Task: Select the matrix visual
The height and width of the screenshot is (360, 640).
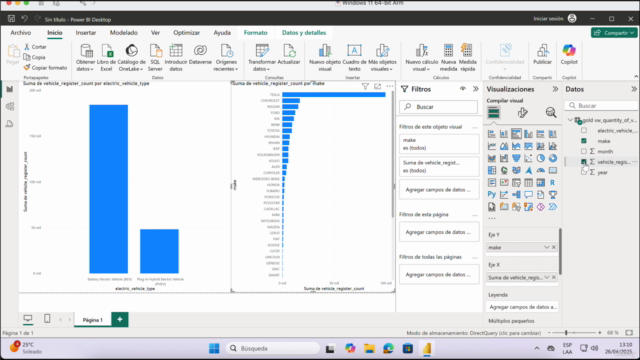Action: tap(540, 183)
